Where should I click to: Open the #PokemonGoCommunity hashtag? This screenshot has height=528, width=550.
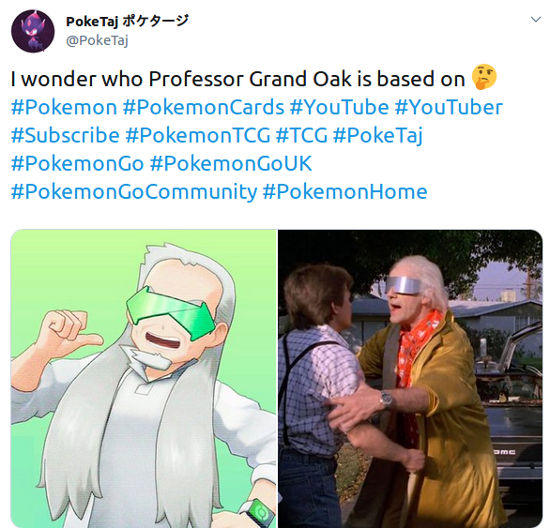pyautogui.click(x=134, y=192)
